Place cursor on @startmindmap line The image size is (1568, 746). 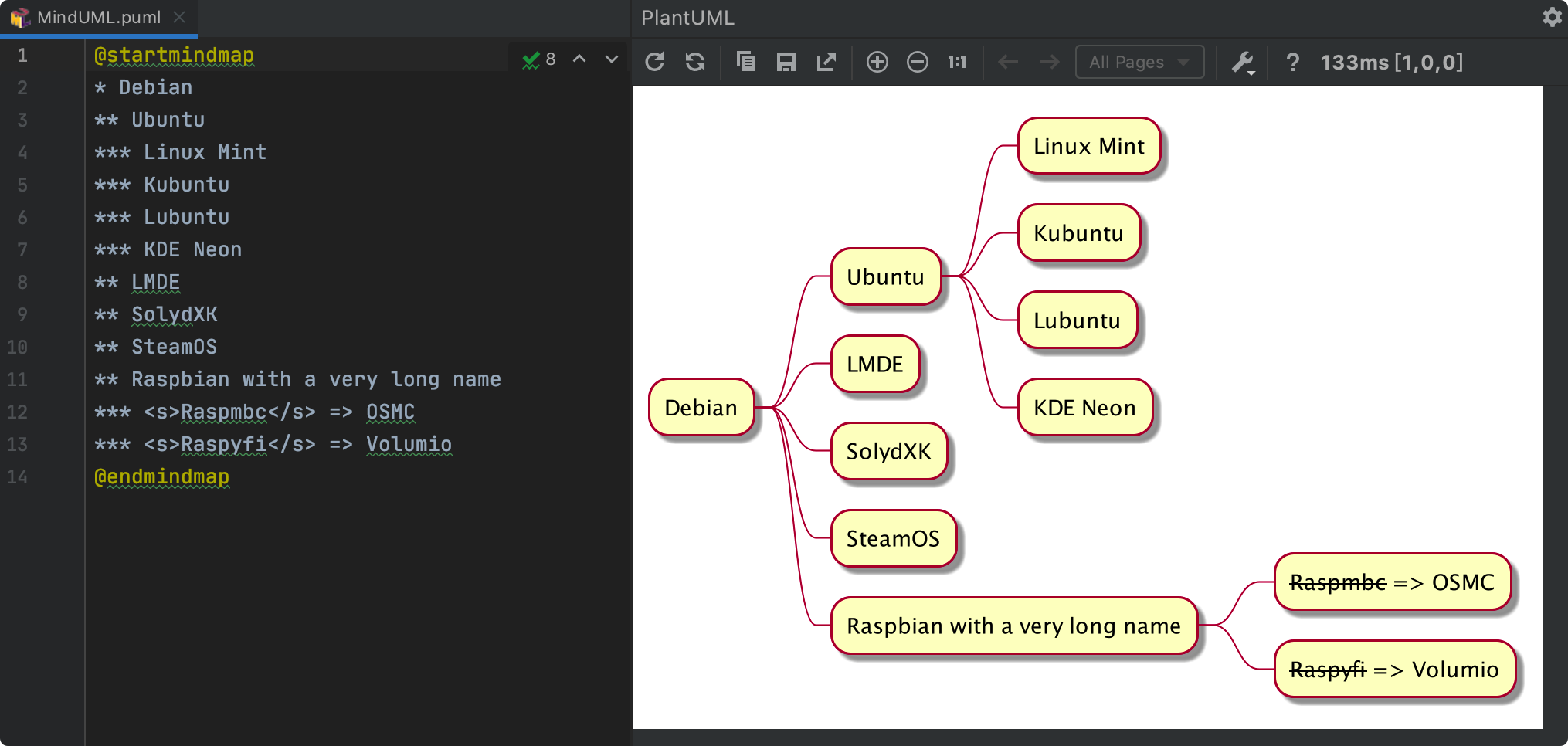pos(174,55)
